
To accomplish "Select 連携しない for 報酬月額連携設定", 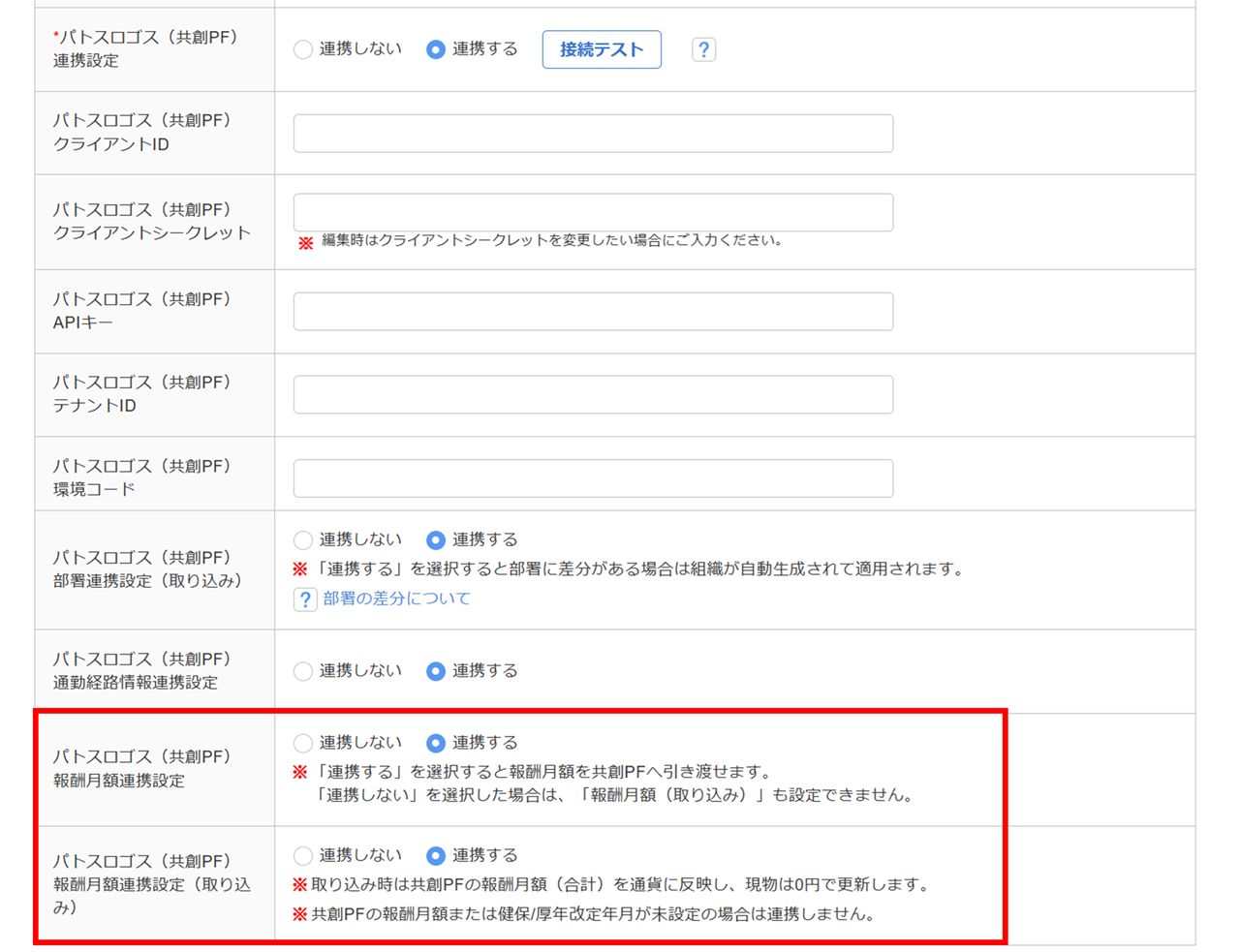I will point(303,743).
